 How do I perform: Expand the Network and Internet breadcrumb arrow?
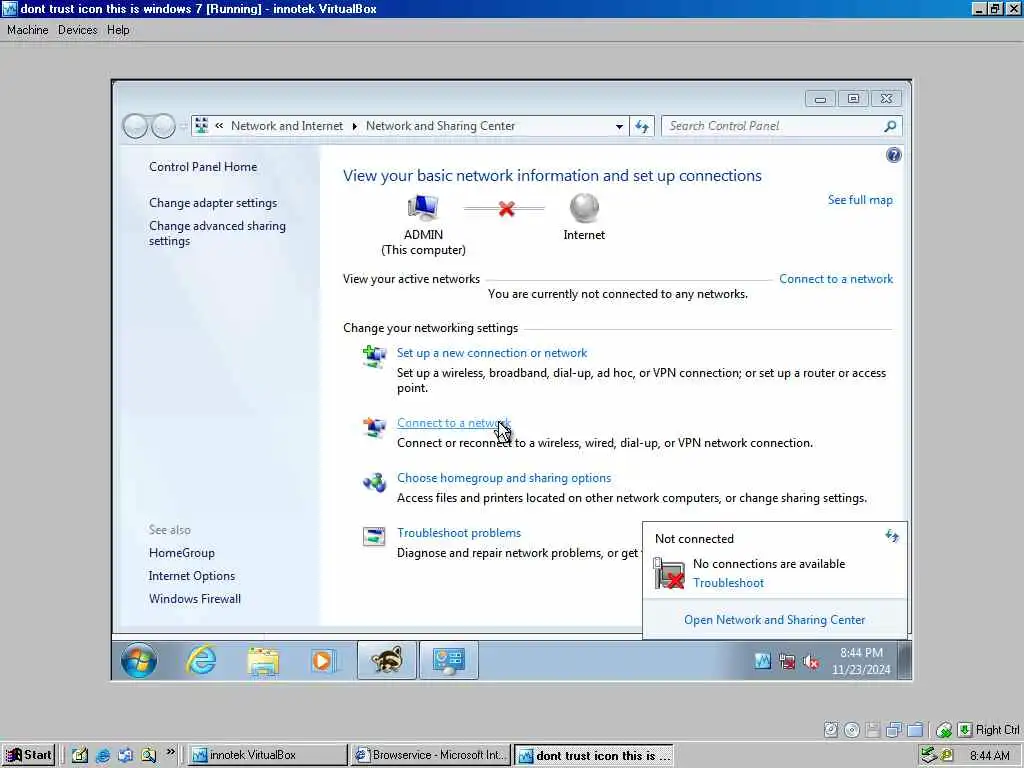click(x=355, y=126)
